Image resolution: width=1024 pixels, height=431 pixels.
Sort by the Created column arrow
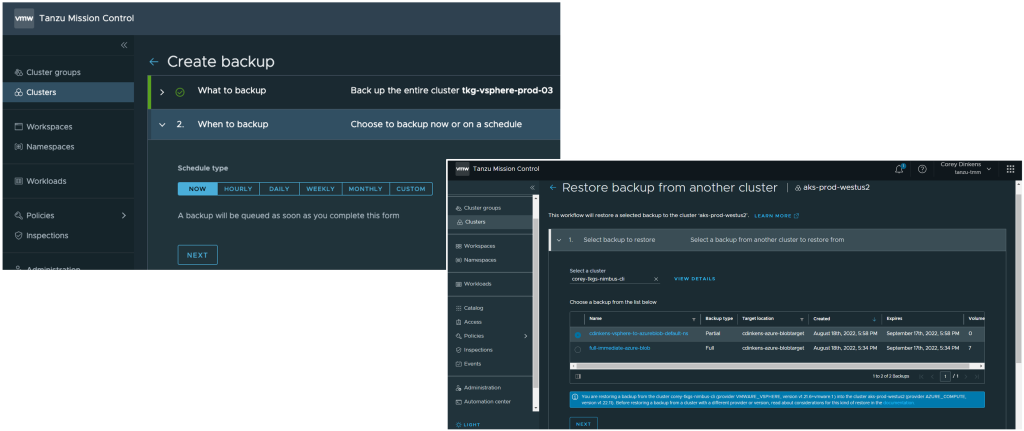click(x=874, y=319)
